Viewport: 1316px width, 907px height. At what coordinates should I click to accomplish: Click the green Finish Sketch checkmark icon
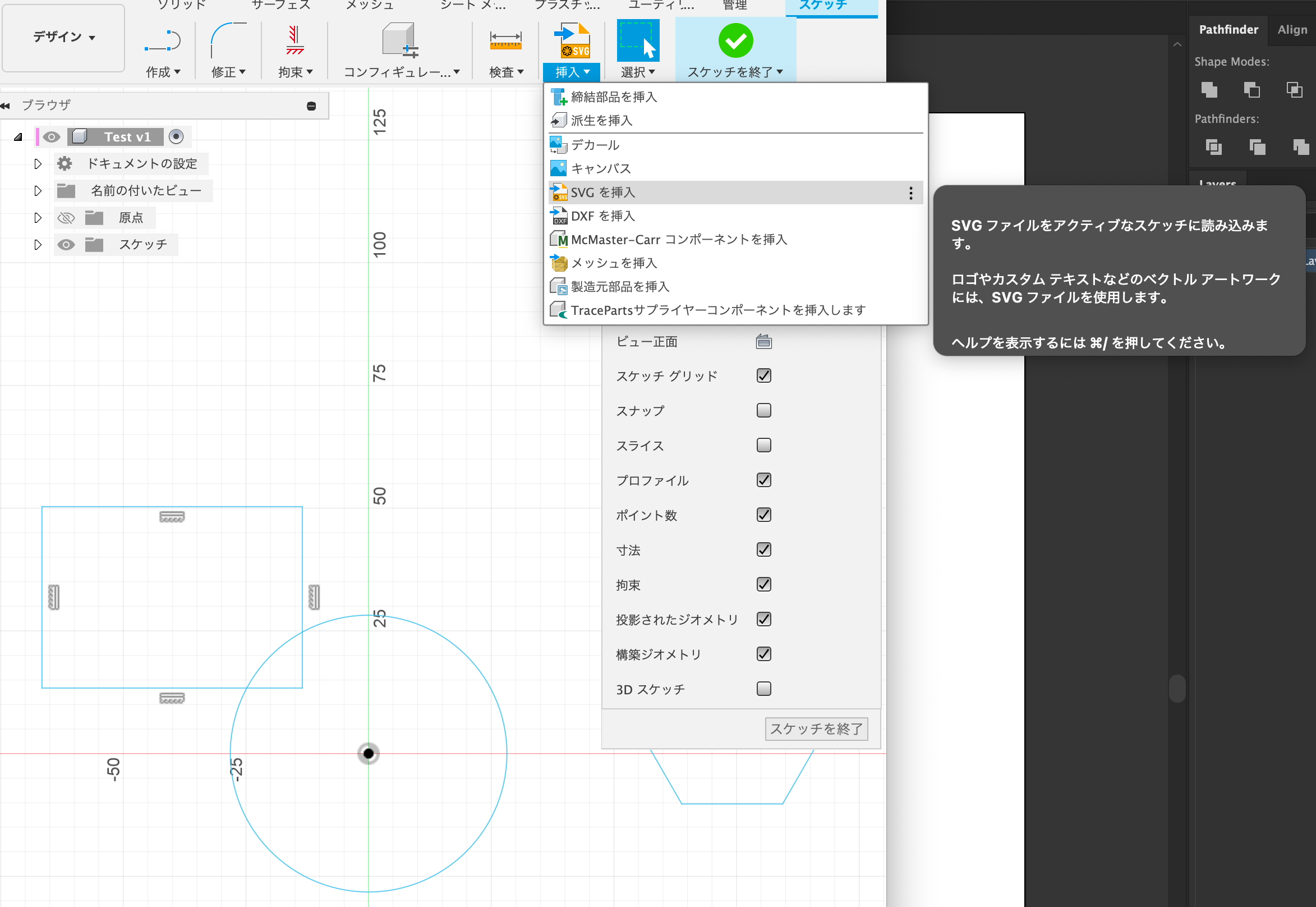735,41
